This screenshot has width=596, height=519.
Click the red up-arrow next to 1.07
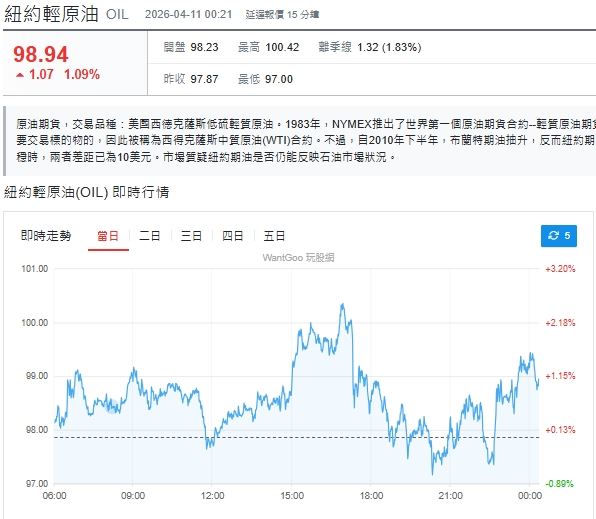(x=20, y=75)
